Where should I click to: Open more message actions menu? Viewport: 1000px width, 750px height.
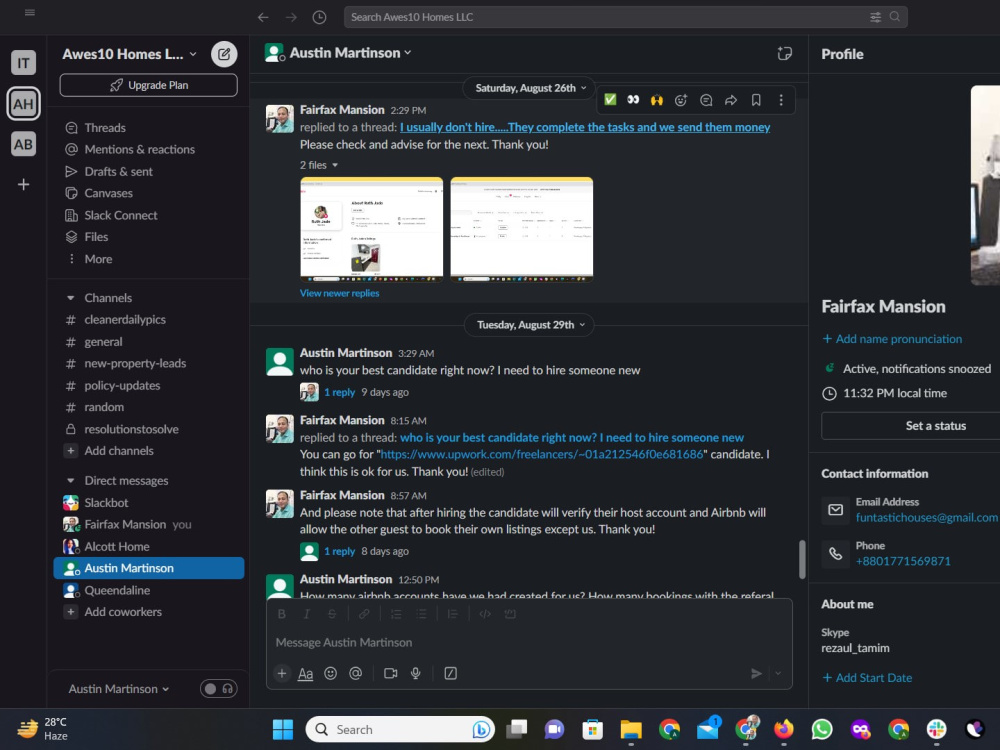pyautogui.click(x=781, y=99)
